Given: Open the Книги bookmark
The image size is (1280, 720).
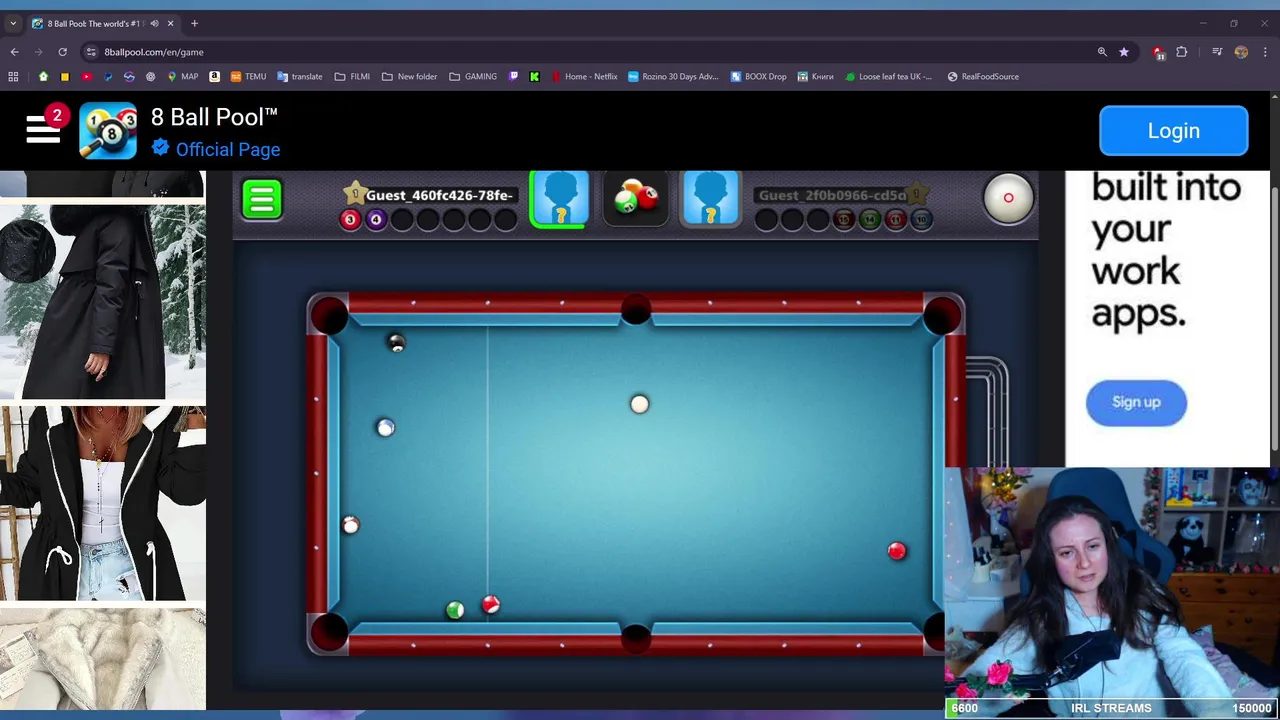Looking at the screenshot, I should pyautogui.click(x=815, y=76).
